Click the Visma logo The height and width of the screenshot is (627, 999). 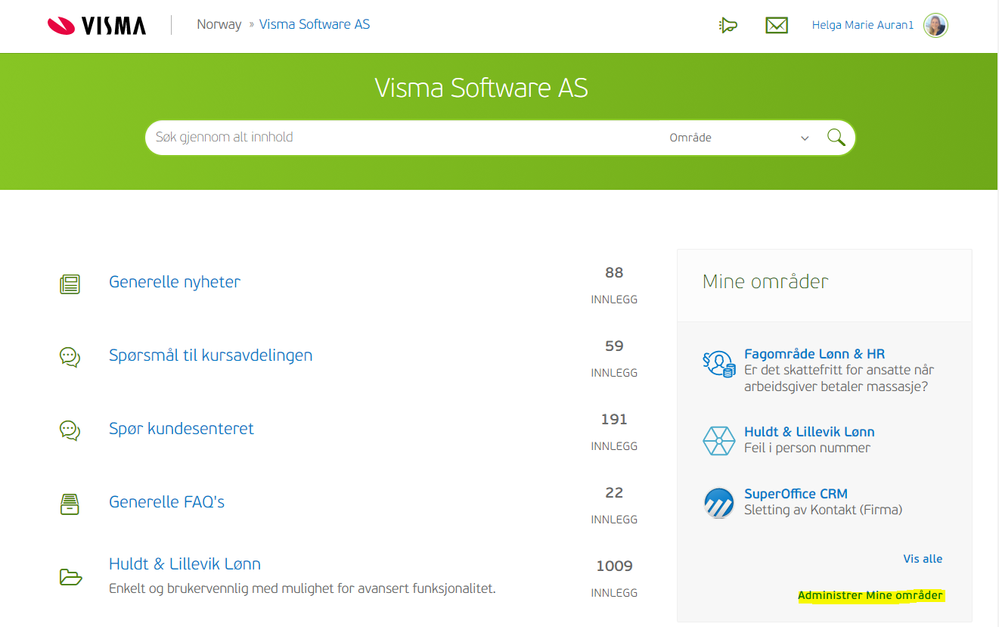[97, 25]
